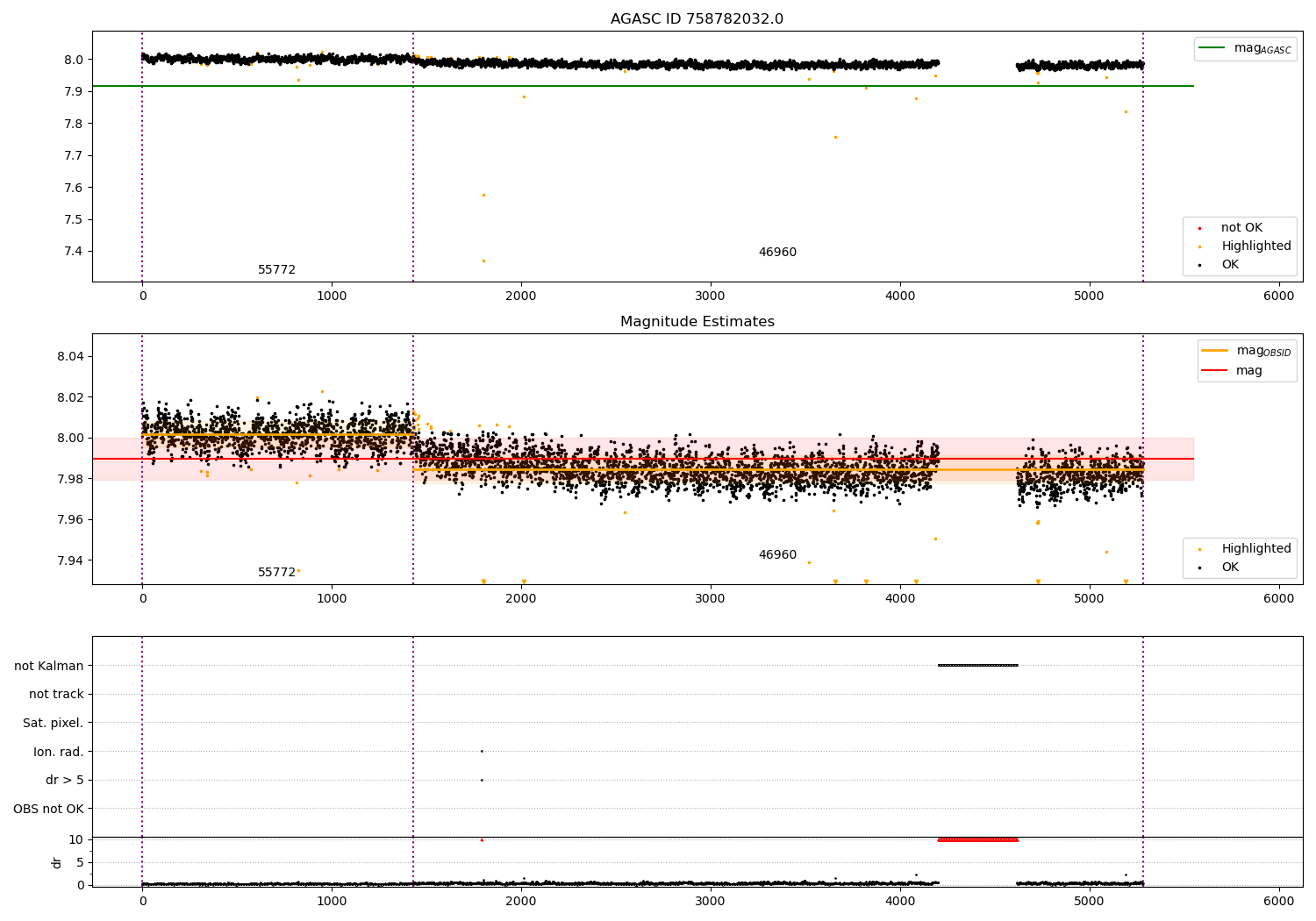Click the 'dr > 5' row label
This screenshot has width=1316, height=921.
point(65,780)
